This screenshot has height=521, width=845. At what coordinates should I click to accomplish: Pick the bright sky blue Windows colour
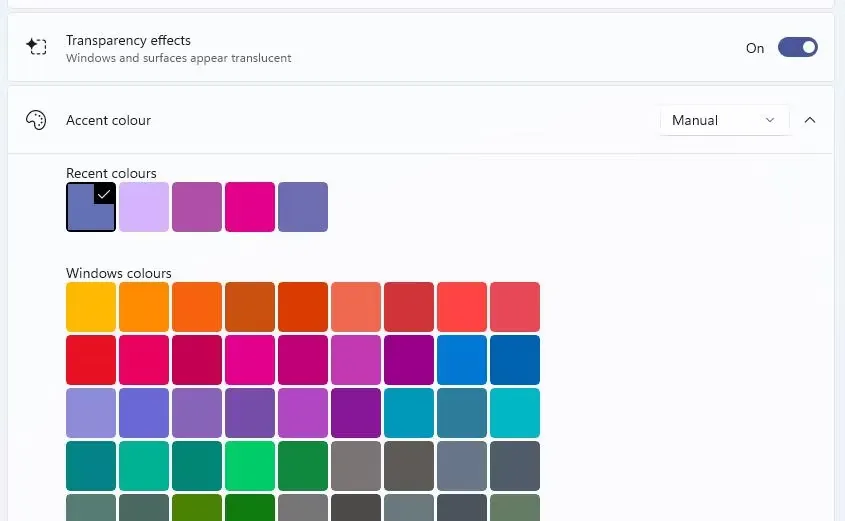(462, 360)
